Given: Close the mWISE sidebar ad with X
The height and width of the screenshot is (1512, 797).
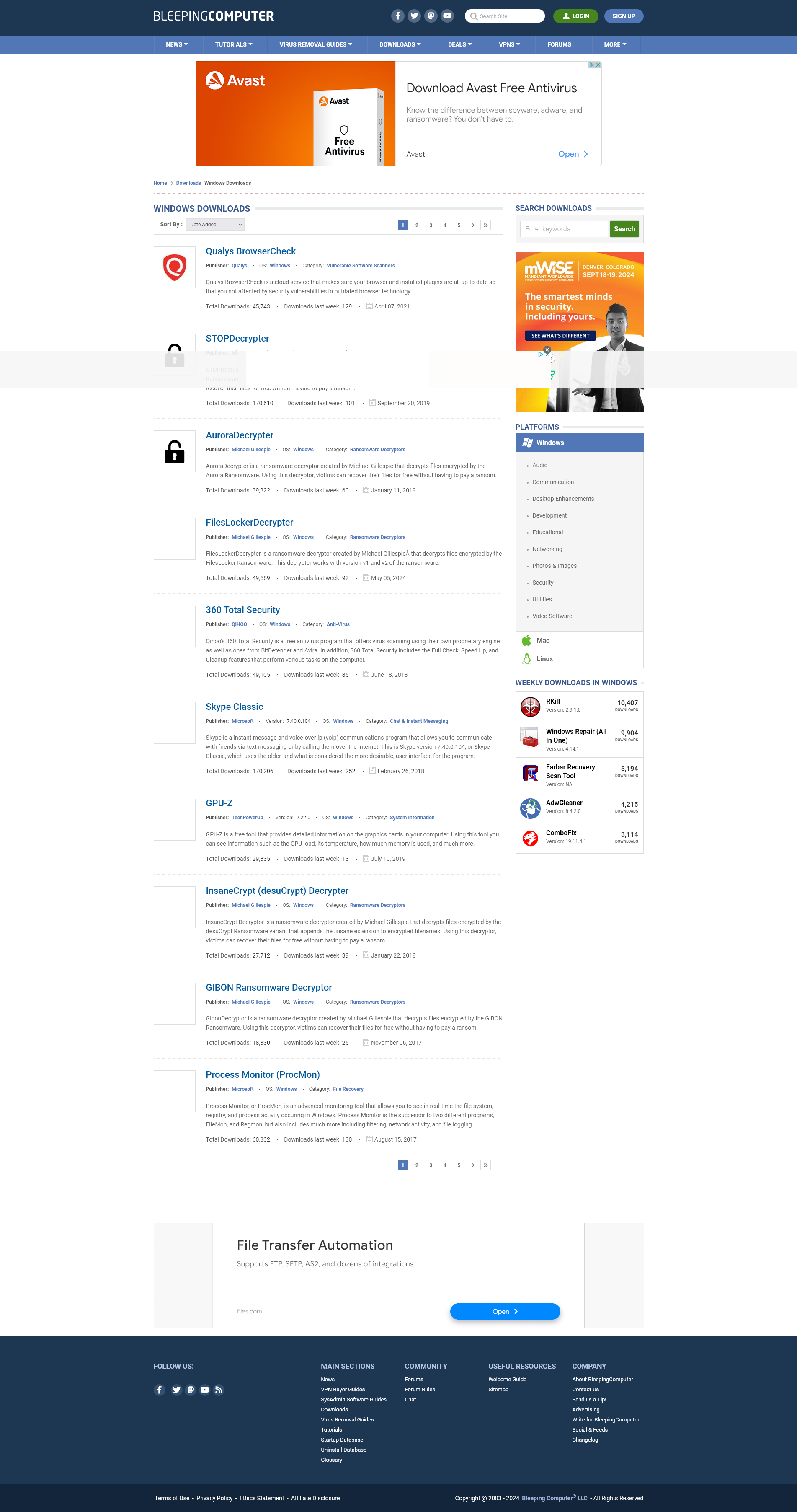Looking at the screenshot, I should pos(547,350).
